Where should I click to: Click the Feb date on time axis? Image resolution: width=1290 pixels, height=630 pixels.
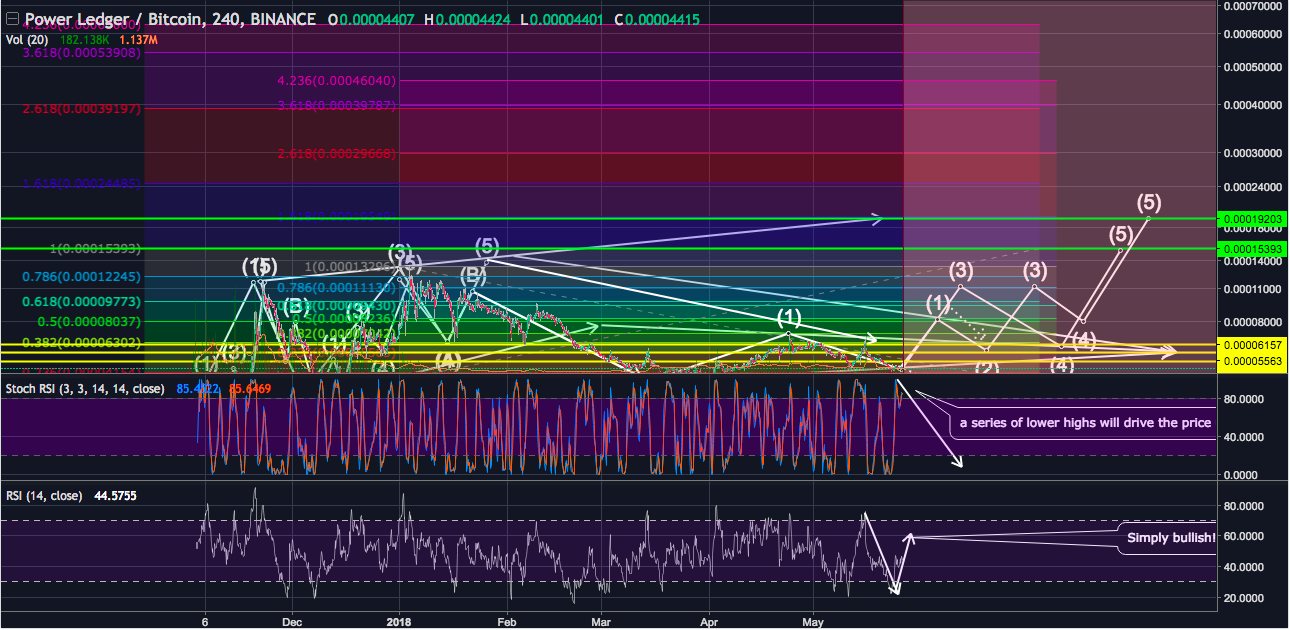click(x=506, y=620)
